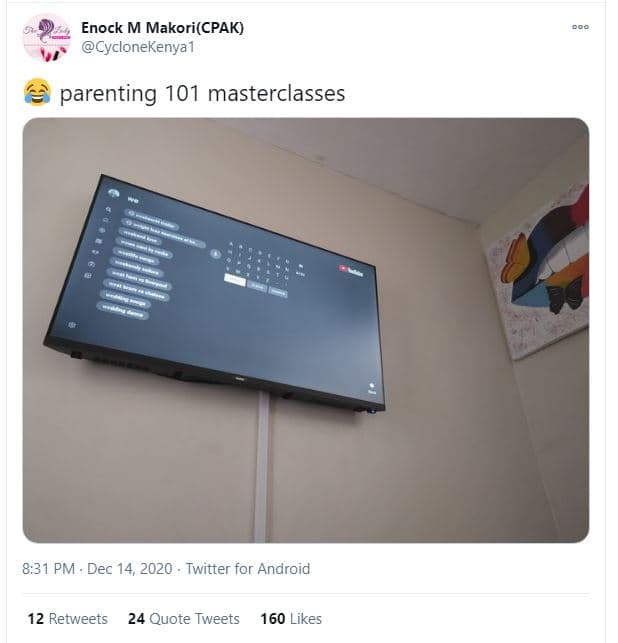Open the display name Enock M Makori(CPAK)

[x=162, y=28]
